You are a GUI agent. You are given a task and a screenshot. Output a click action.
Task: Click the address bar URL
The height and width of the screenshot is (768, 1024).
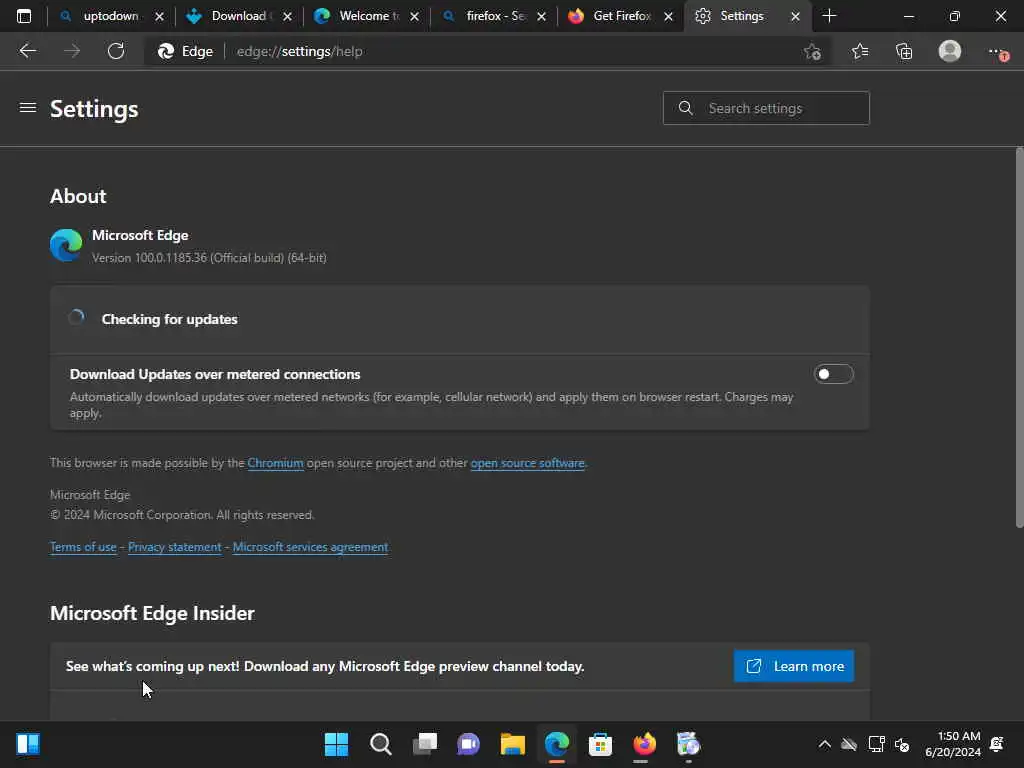tap(299, 51)
